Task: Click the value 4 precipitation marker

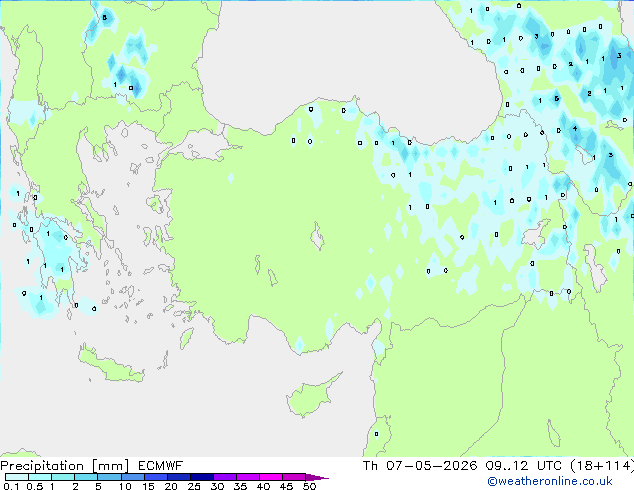Action: tap(575, 129)
